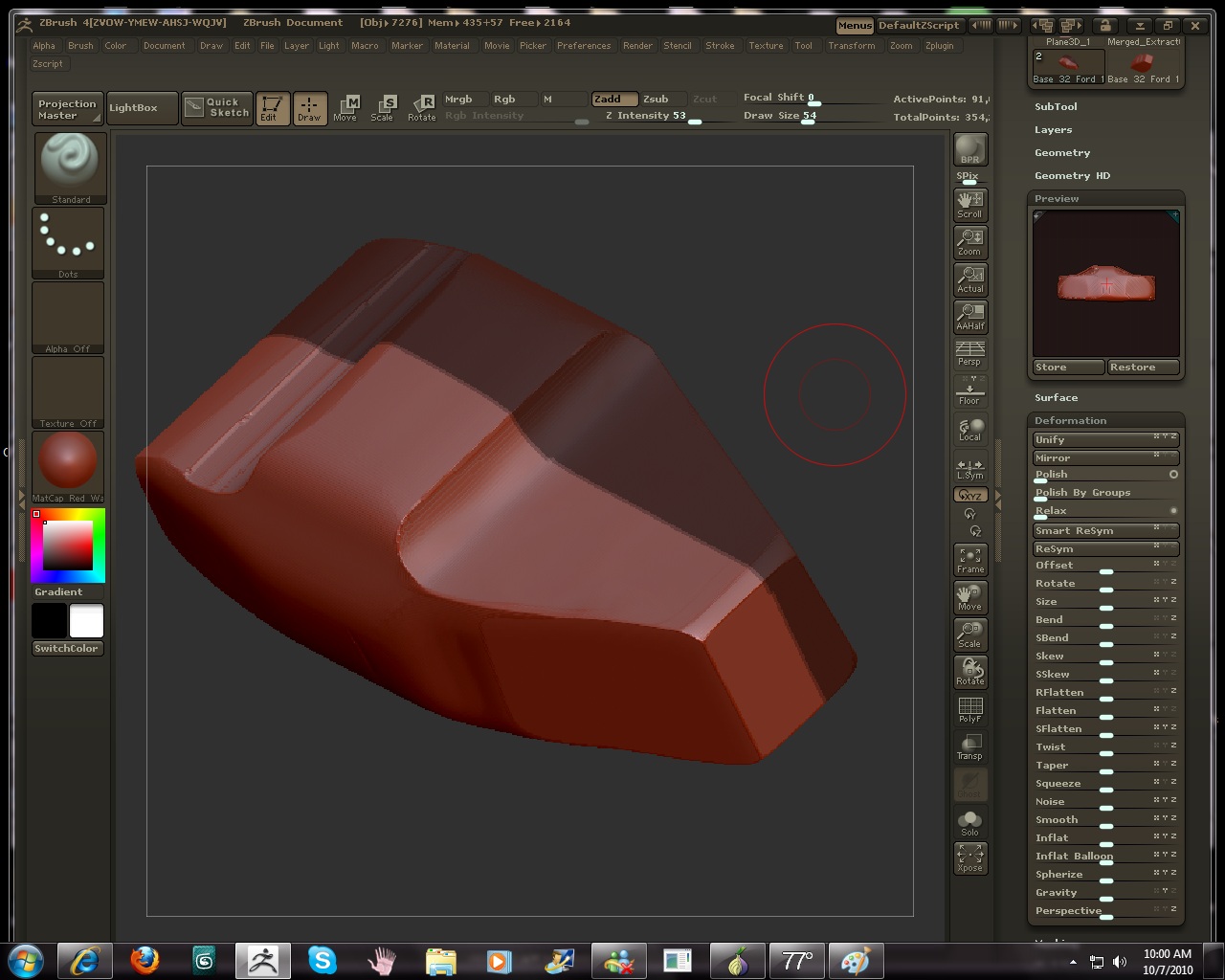Expand the Geometry palette section
Image resolution: width=1225 pixels, height=980 pixels.
click(1061, 153)
